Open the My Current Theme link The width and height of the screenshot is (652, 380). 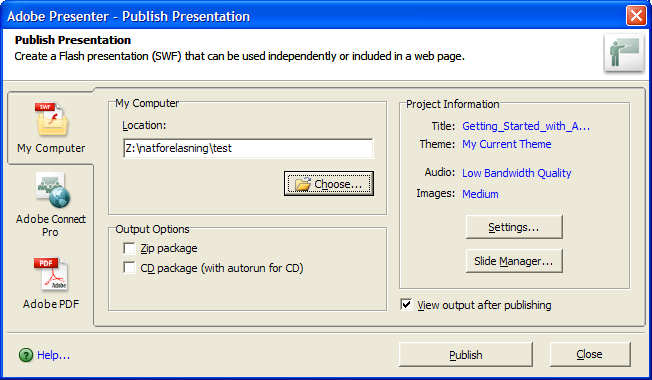pyautogui.click(x=506, y=144)
